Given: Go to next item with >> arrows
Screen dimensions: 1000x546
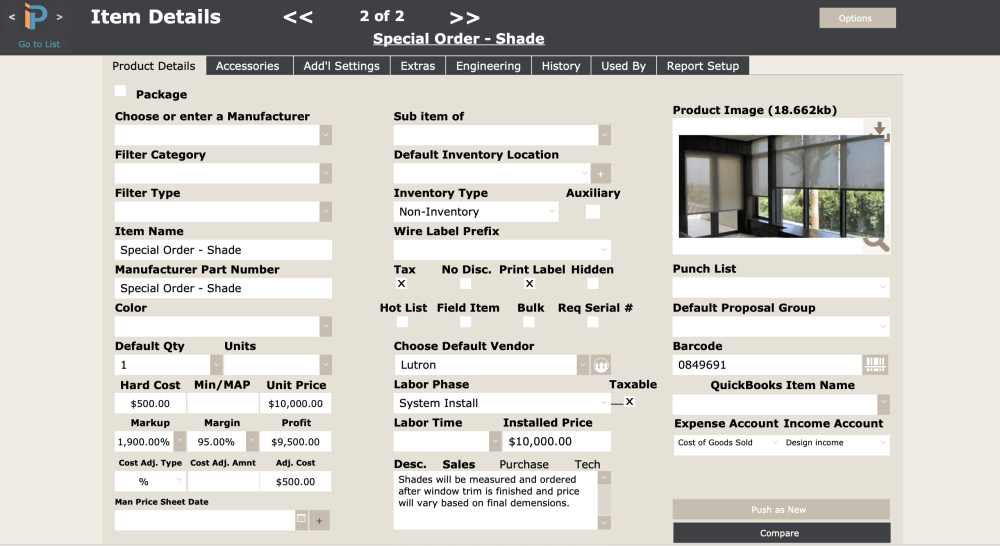Looking at the screenshot, I should point(464,17).
